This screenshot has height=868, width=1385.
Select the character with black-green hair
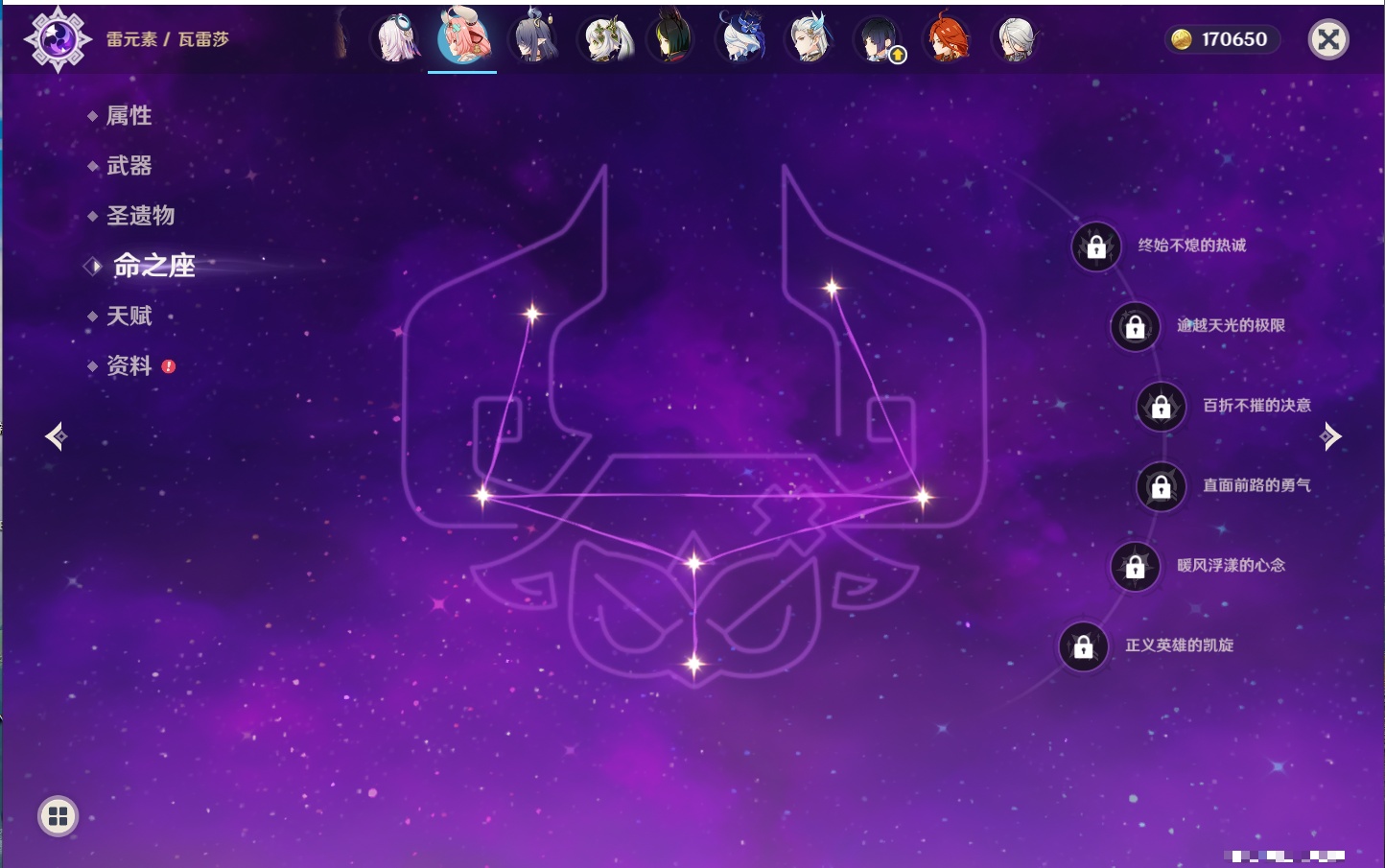click(x=671, y=38)
